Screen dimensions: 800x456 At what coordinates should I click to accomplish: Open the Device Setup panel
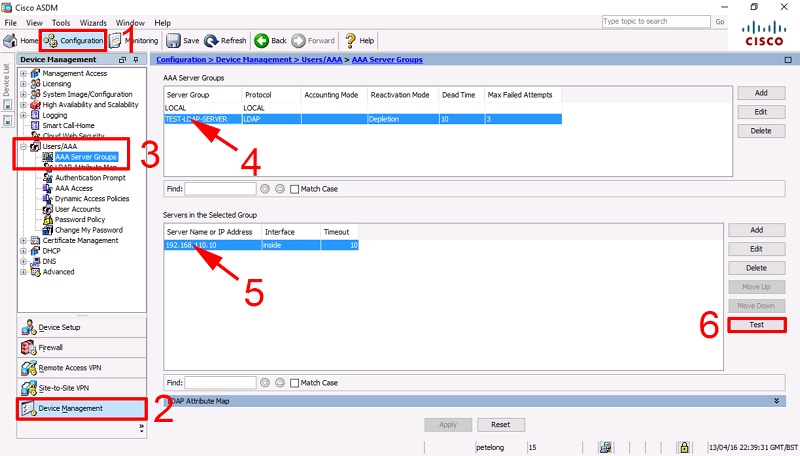click(82, 327)
